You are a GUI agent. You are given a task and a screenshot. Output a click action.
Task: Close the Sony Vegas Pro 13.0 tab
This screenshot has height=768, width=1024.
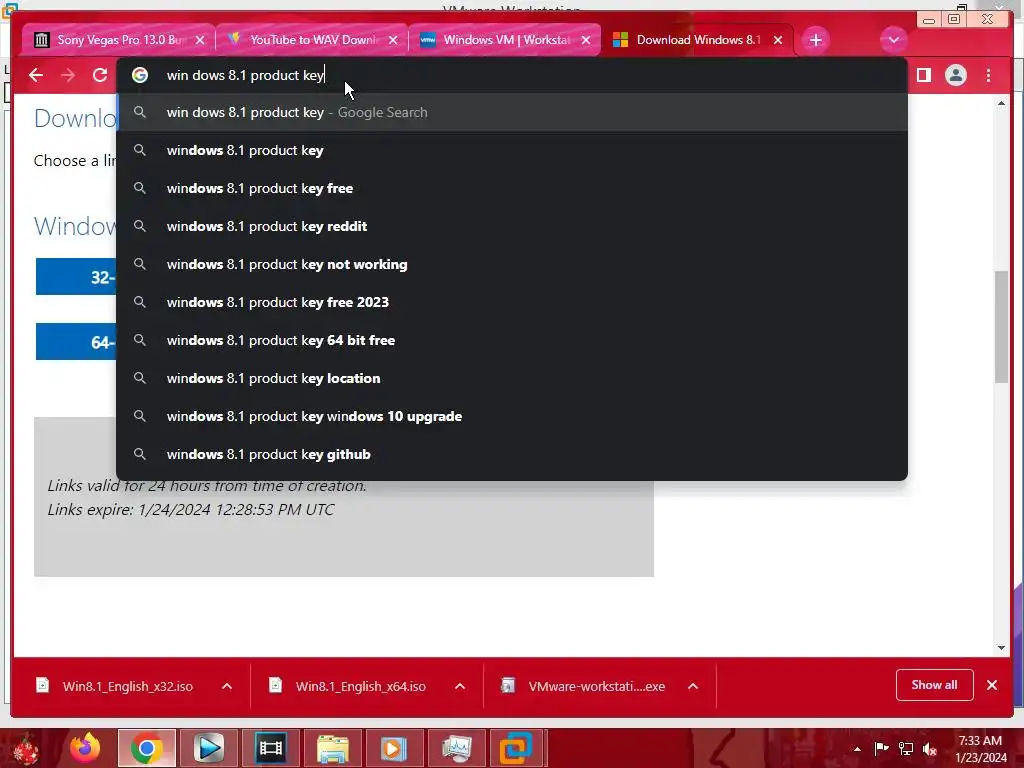coord(200,40)
